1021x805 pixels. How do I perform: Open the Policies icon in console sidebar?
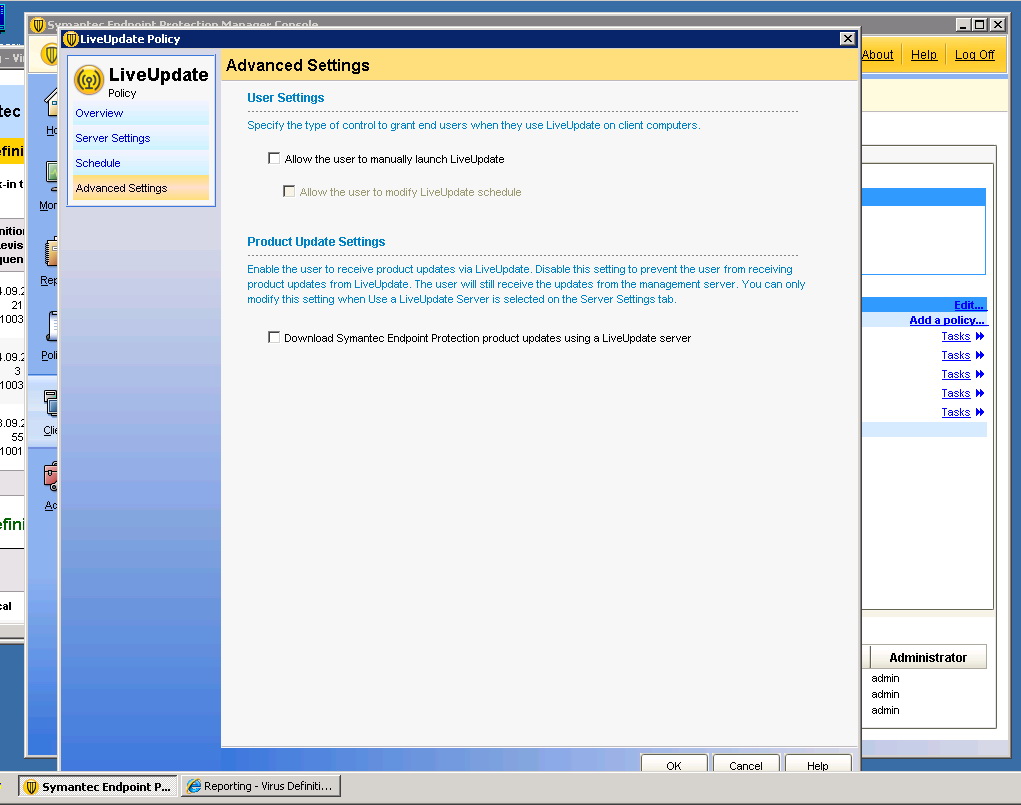click(51, 326)
